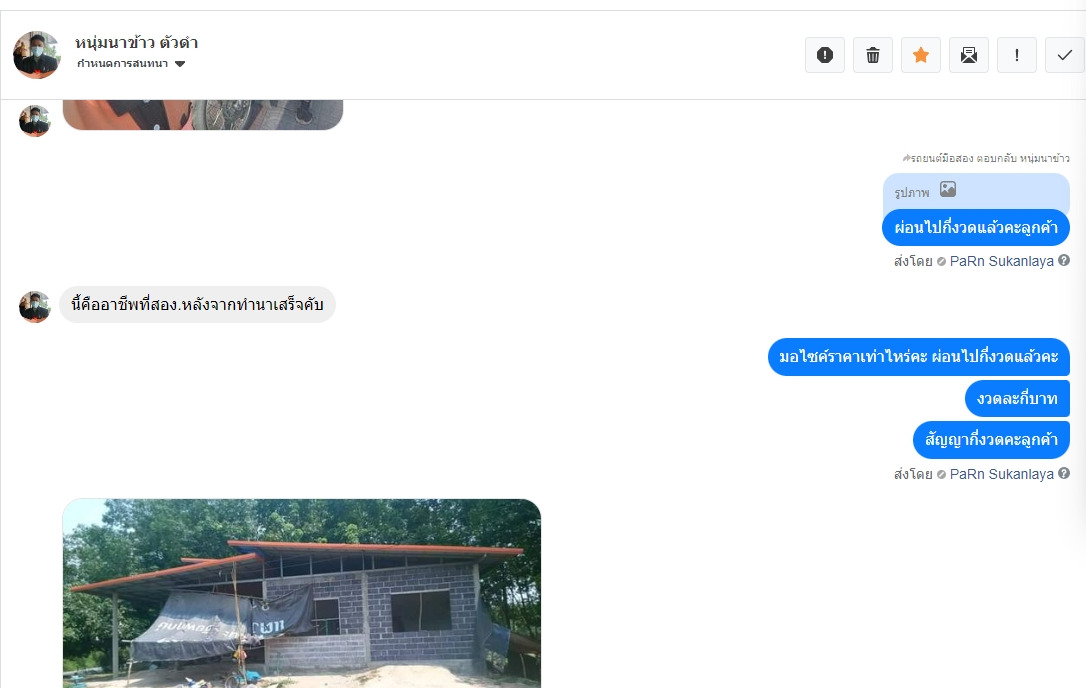Click the message สัญญากี่งวดคะลูกค้า
This screenshot has height=688, width=1086.
991,439
